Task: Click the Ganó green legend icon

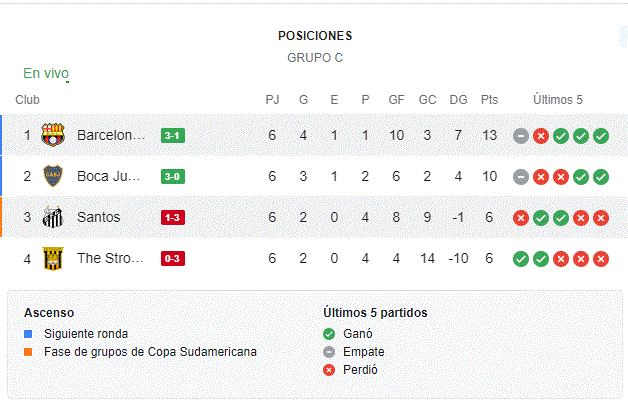Action: click(x=329, y=334)
